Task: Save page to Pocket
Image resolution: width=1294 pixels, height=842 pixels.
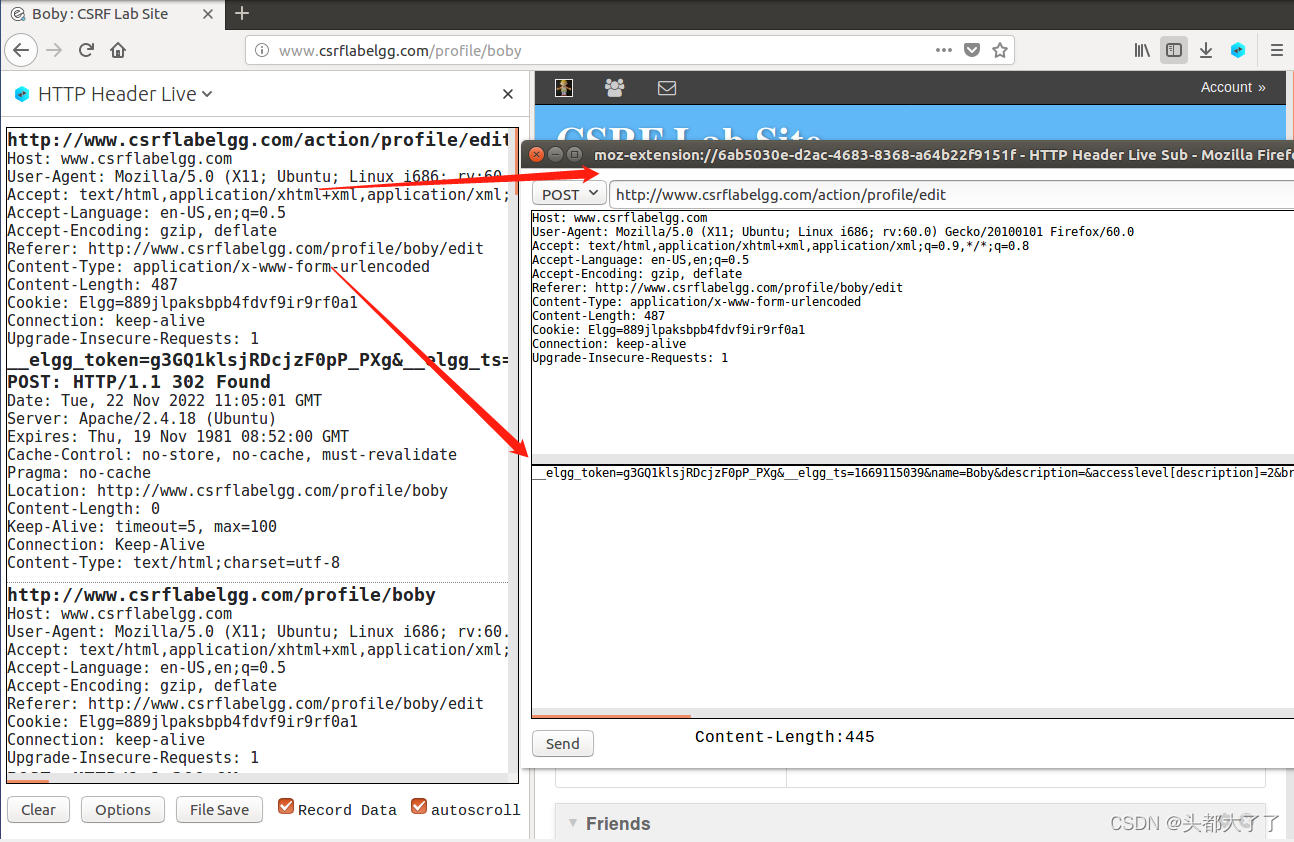Action: pyautogui.click(x=971, y=49)
